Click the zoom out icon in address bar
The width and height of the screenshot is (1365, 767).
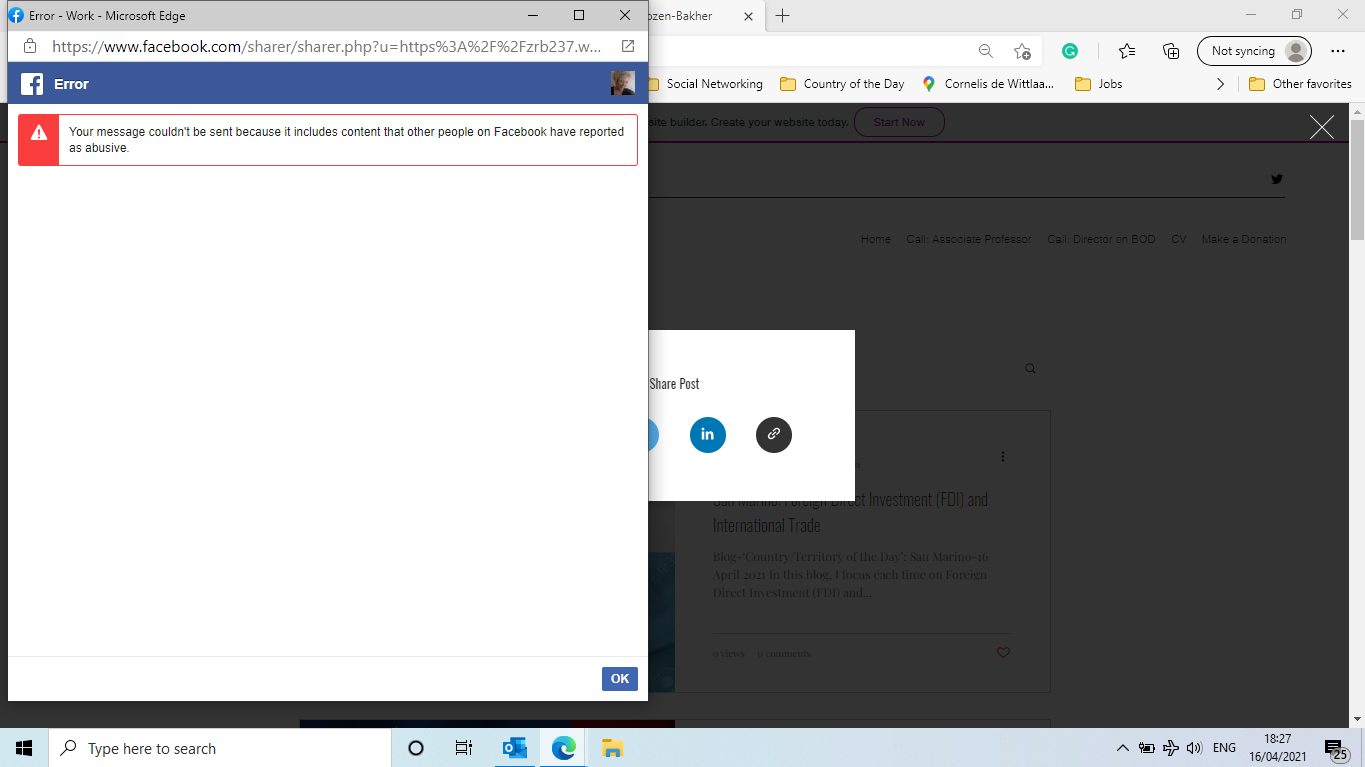(x=986, y=51)
